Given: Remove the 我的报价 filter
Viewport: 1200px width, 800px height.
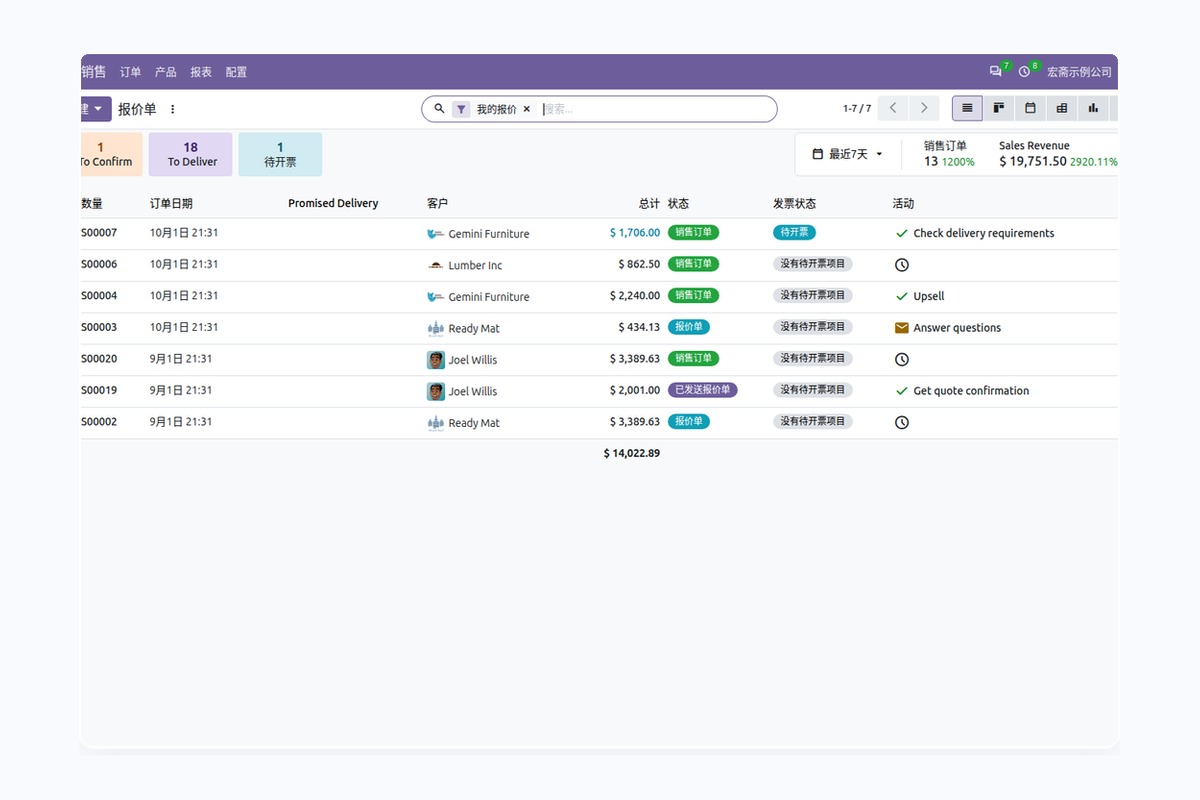Looking at the screenshot, I should 527,109.
